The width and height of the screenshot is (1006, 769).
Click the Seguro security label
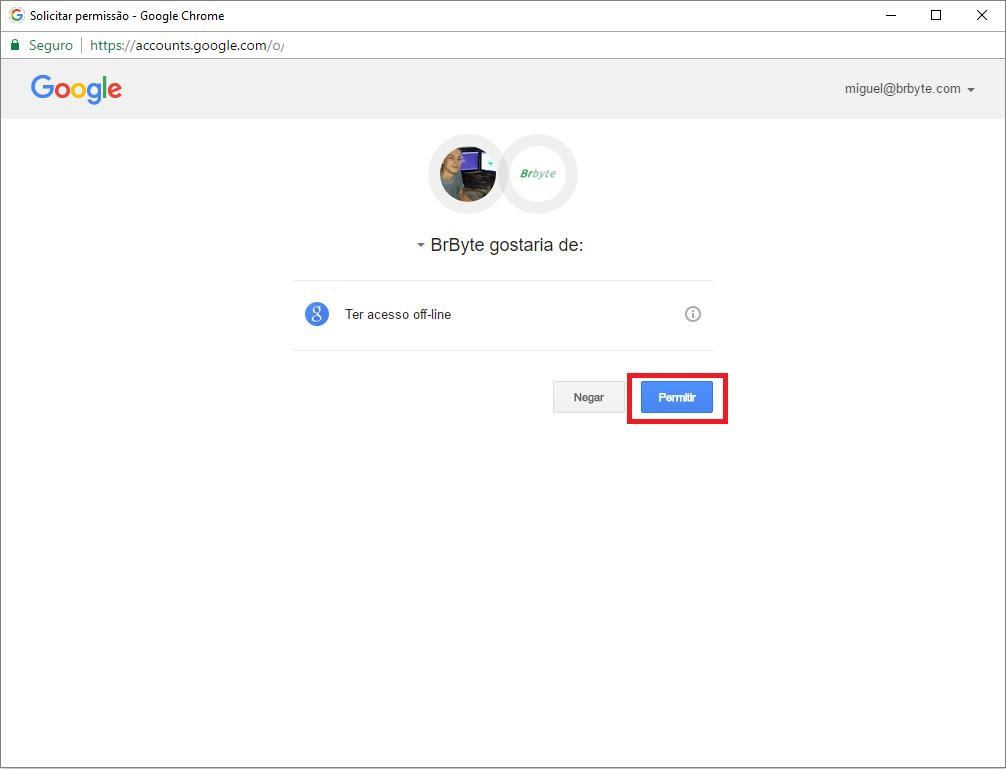pos(51,45)
